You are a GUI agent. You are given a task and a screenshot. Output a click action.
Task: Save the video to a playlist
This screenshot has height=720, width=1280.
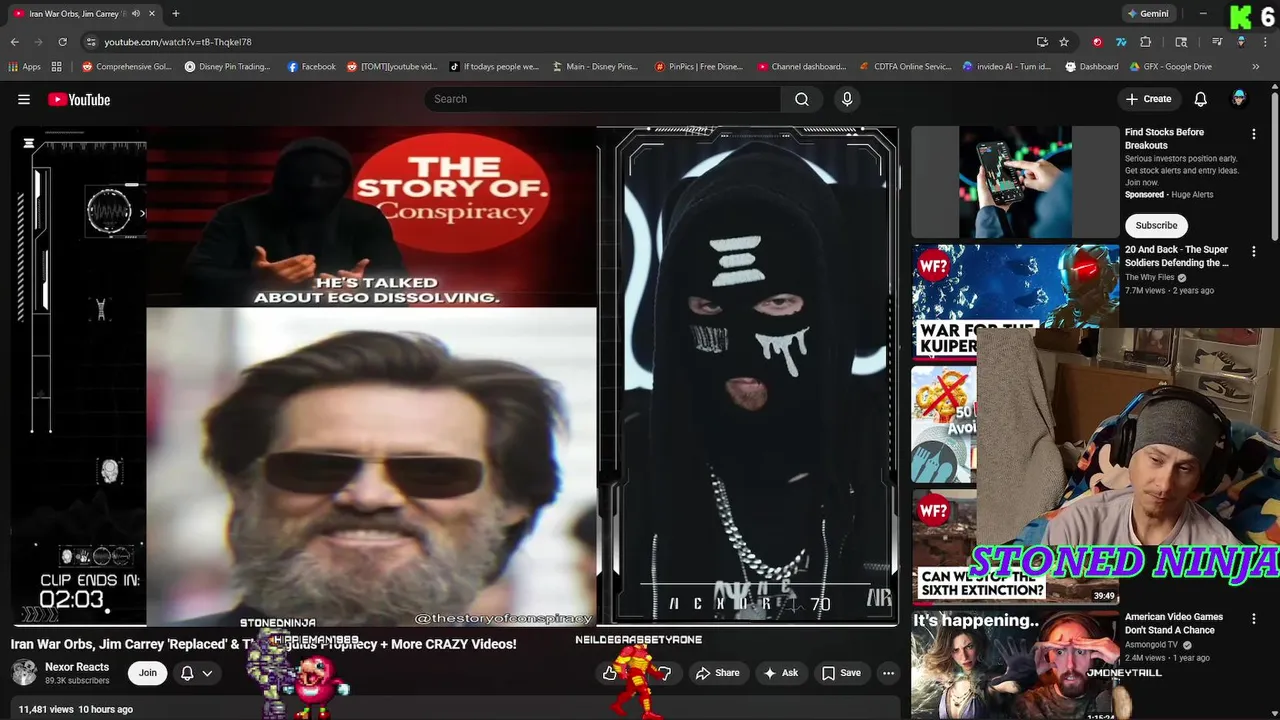pos(840,673)
